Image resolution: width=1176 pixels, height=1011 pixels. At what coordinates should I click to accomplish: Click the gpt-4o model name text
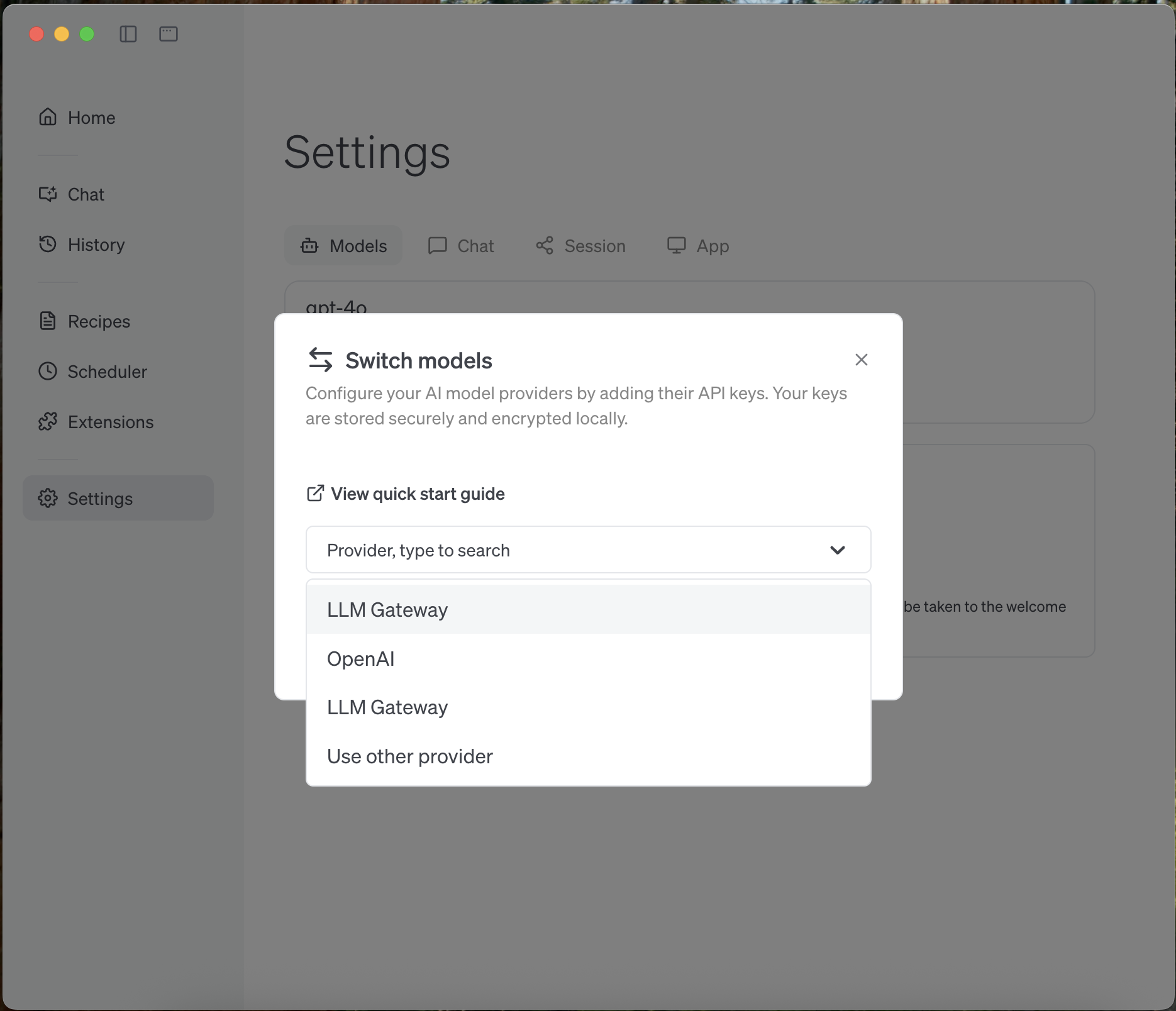[336, 307]
